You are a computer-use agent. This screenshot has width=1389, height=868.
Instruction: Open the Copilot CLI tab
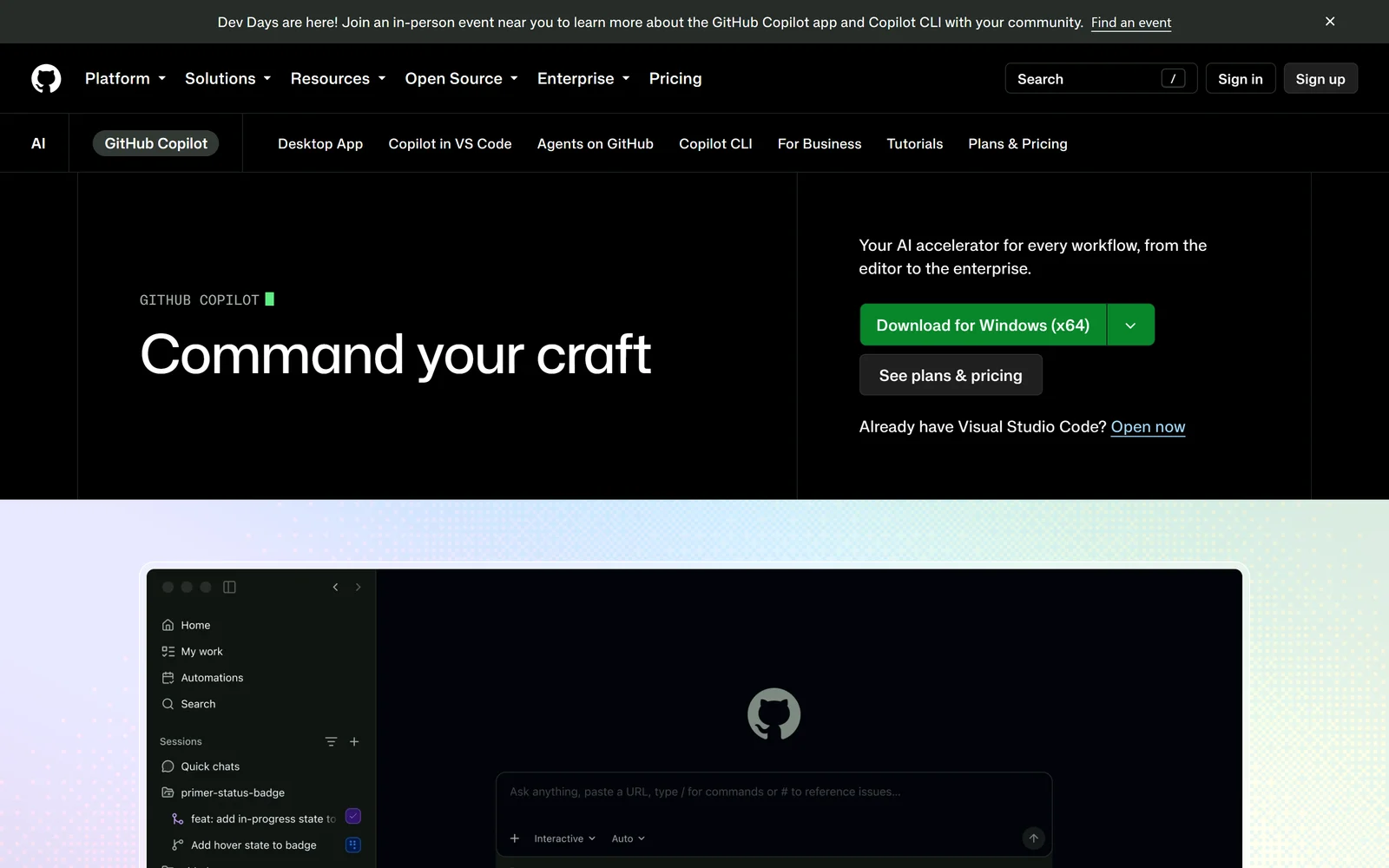[x=715, y=143]
